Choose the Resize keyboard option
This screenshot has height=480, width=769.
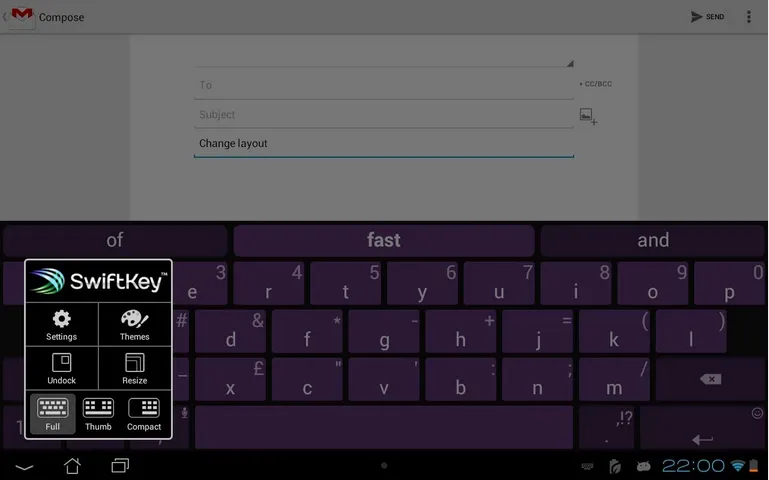135,368
